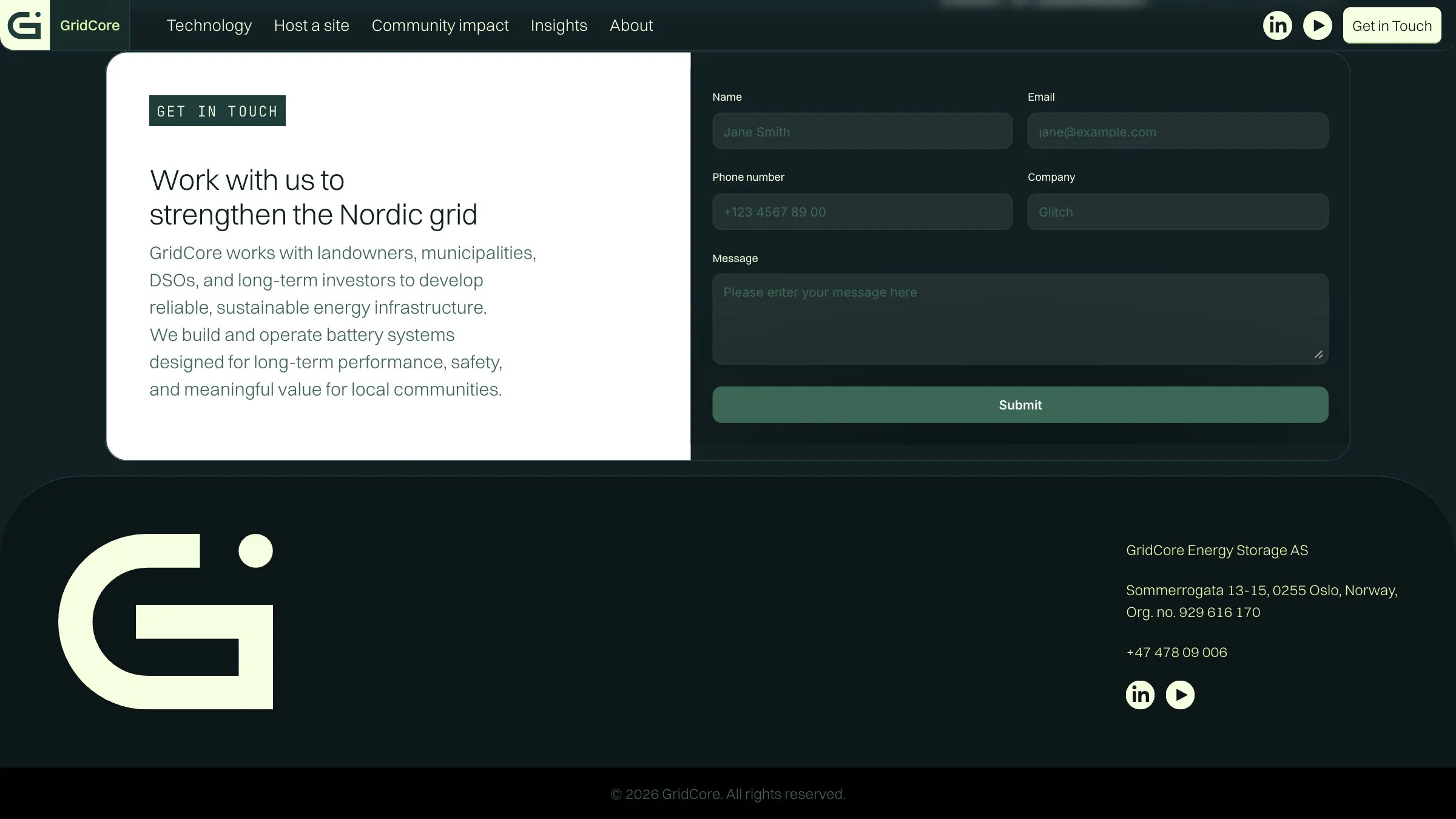1456x819 pixels.
Task: Submit the contact form
Action: pyautogui.click(x=1020, y=405)
